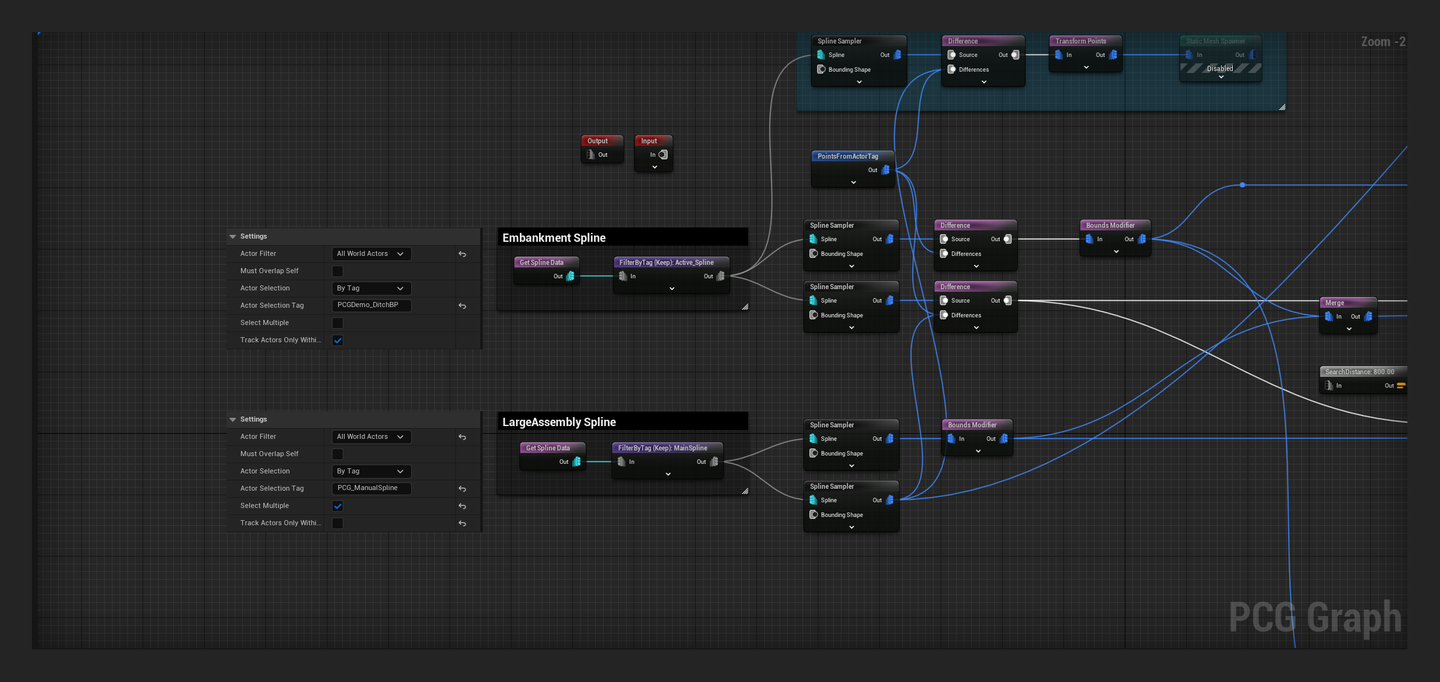Viewport: 1440px width, 682px height.
Task: Open the By Tag actor selection dropdown
Action: [370, 288]
